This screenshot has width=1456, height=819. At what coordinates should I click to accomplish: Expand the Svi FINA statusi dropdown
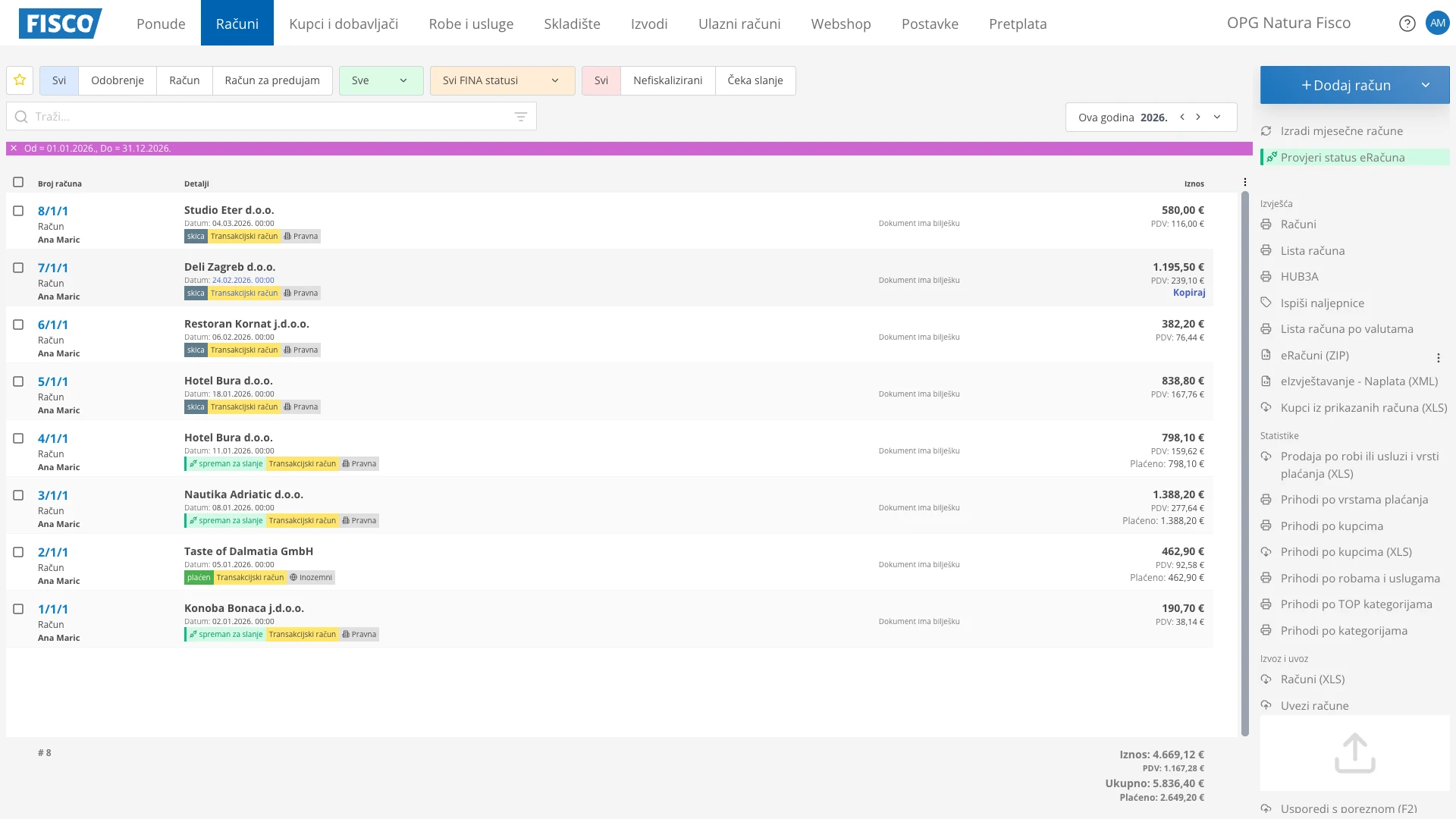502,80
